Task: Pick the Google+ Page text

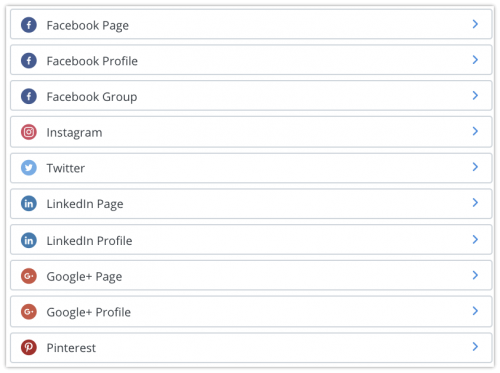Action: tap(84, 277)
